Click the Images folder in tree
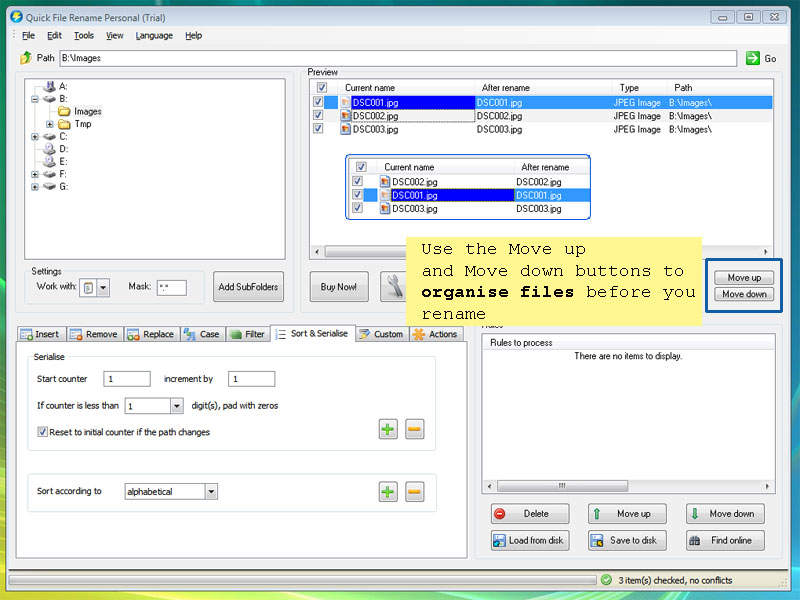Screen dimensions: 800x600 (x=86, y=111)
